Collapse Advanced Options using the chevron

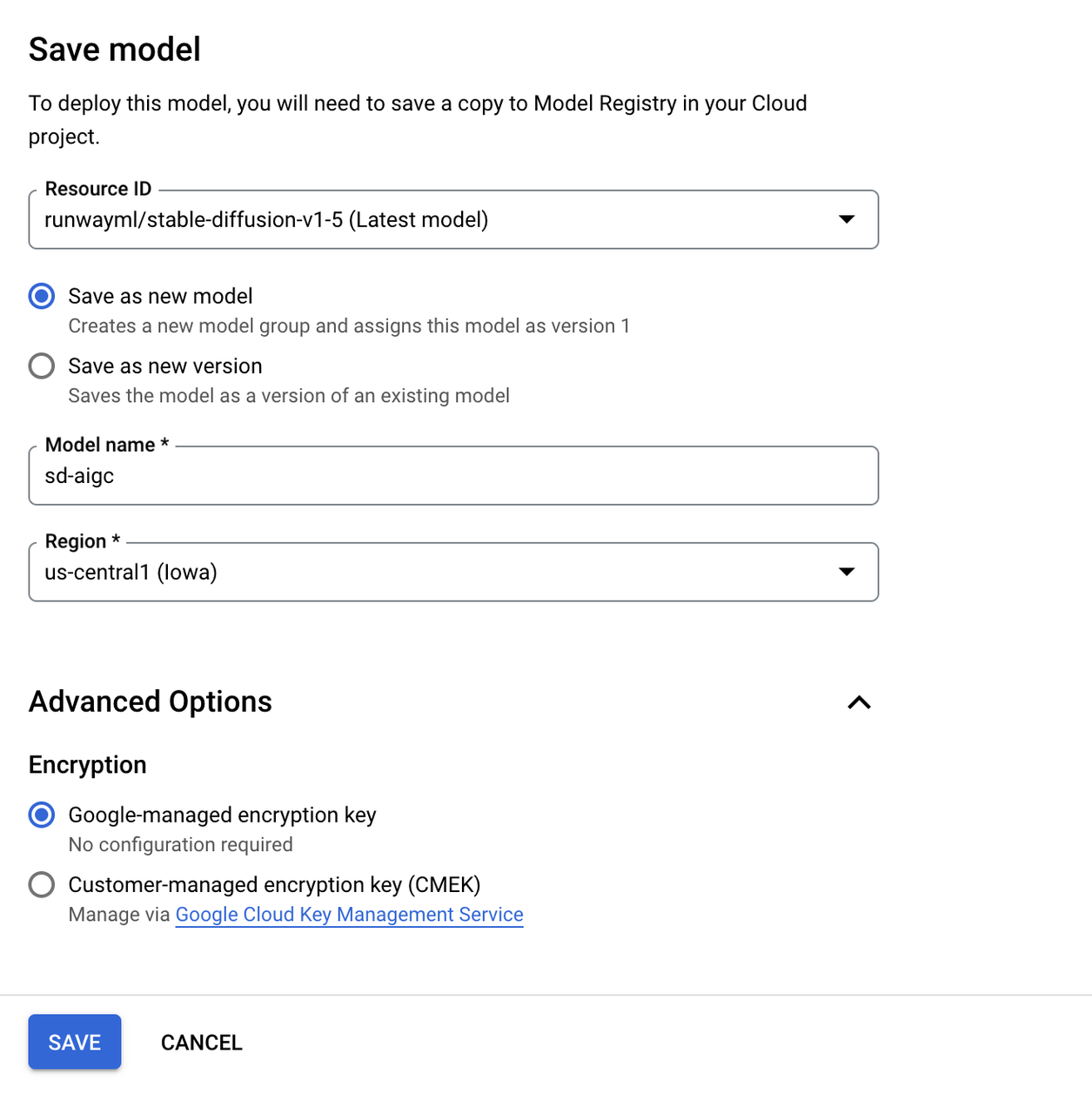859,702
